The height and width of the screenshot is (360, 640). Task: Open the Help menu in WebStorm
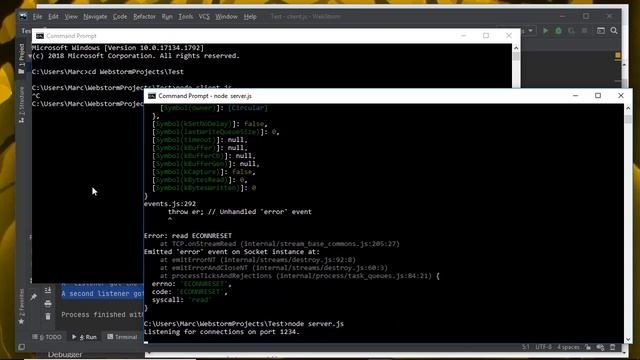pos(250,17)
